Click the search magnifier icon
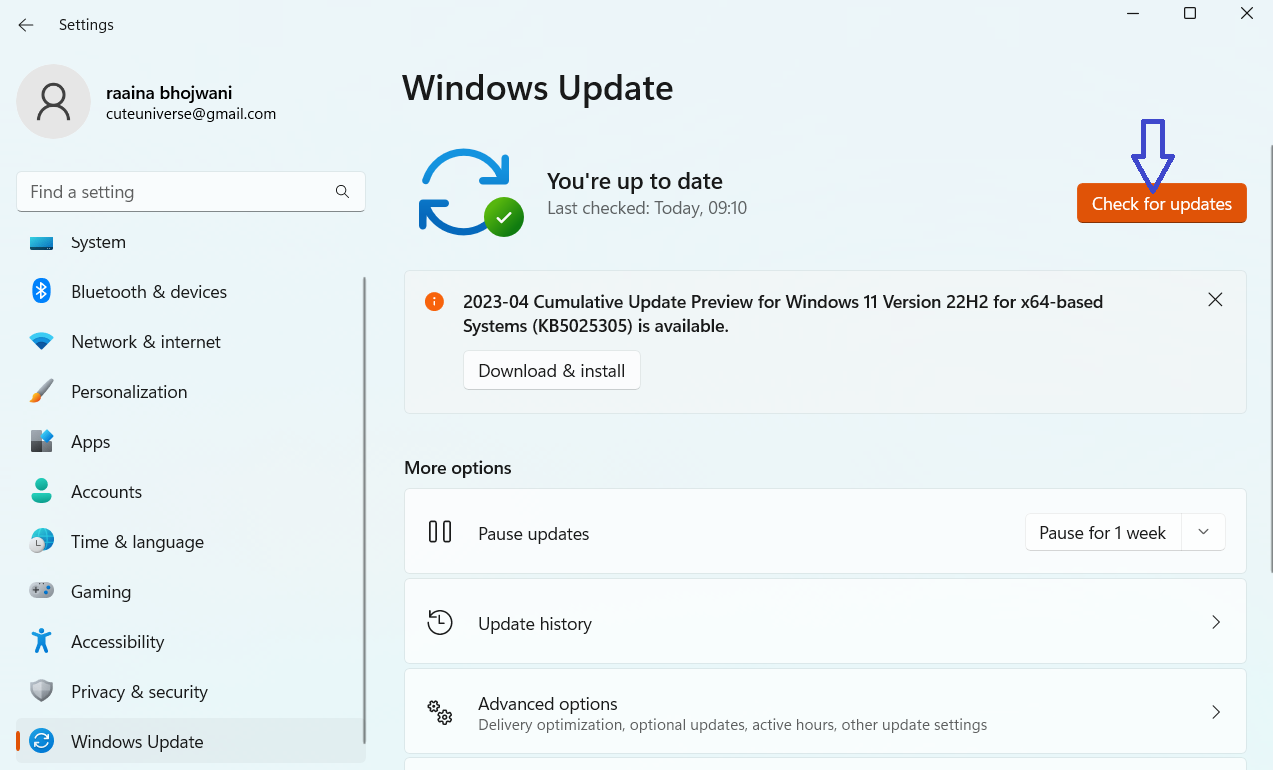This screenshot has height=770, width=1273. (342, 191)
